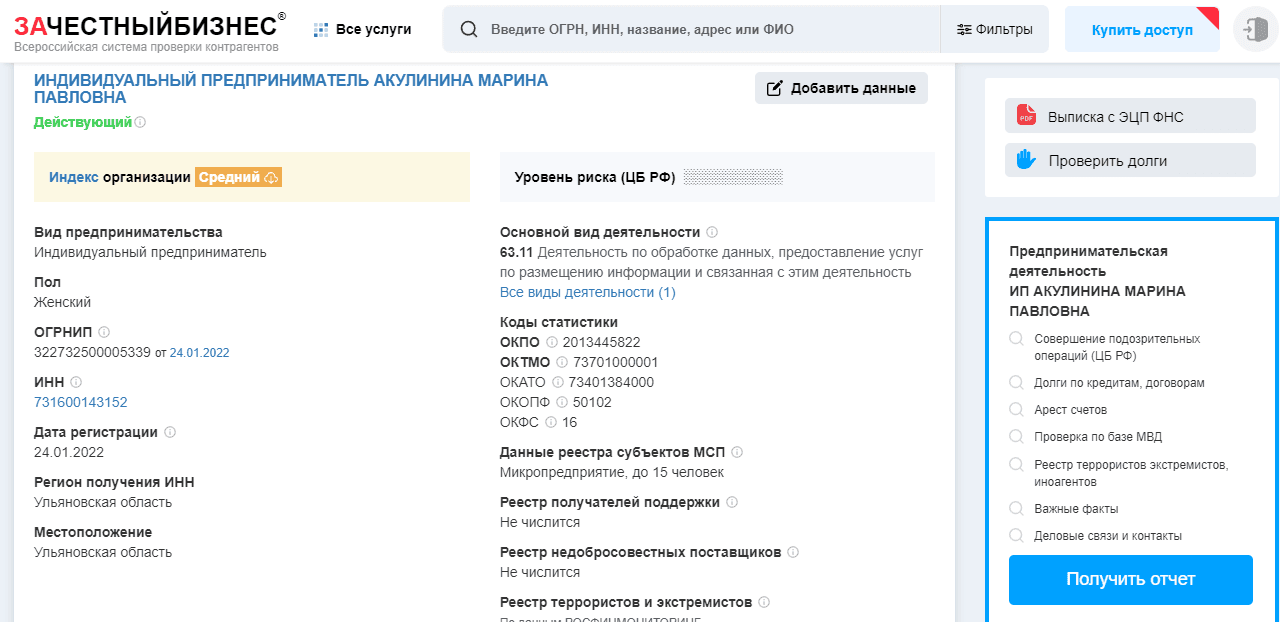Click the sliders icon on «Фильтры»
This screenshot has width=1280, height=622.
966,29
